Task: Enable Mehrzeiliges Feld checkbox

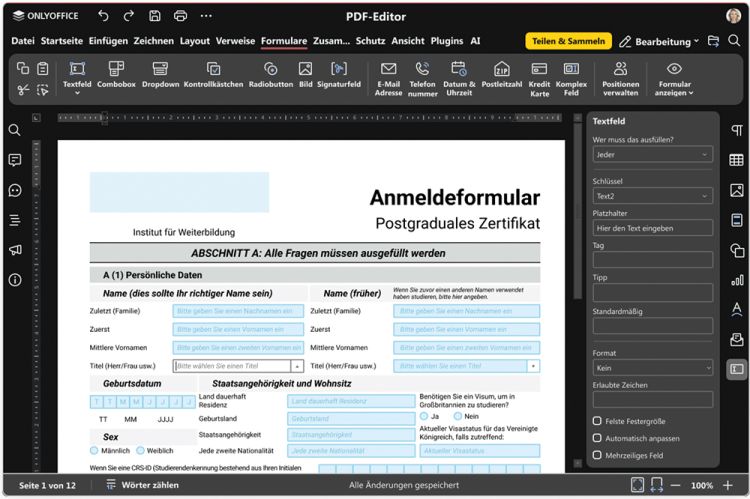Action: coord(597,455)
